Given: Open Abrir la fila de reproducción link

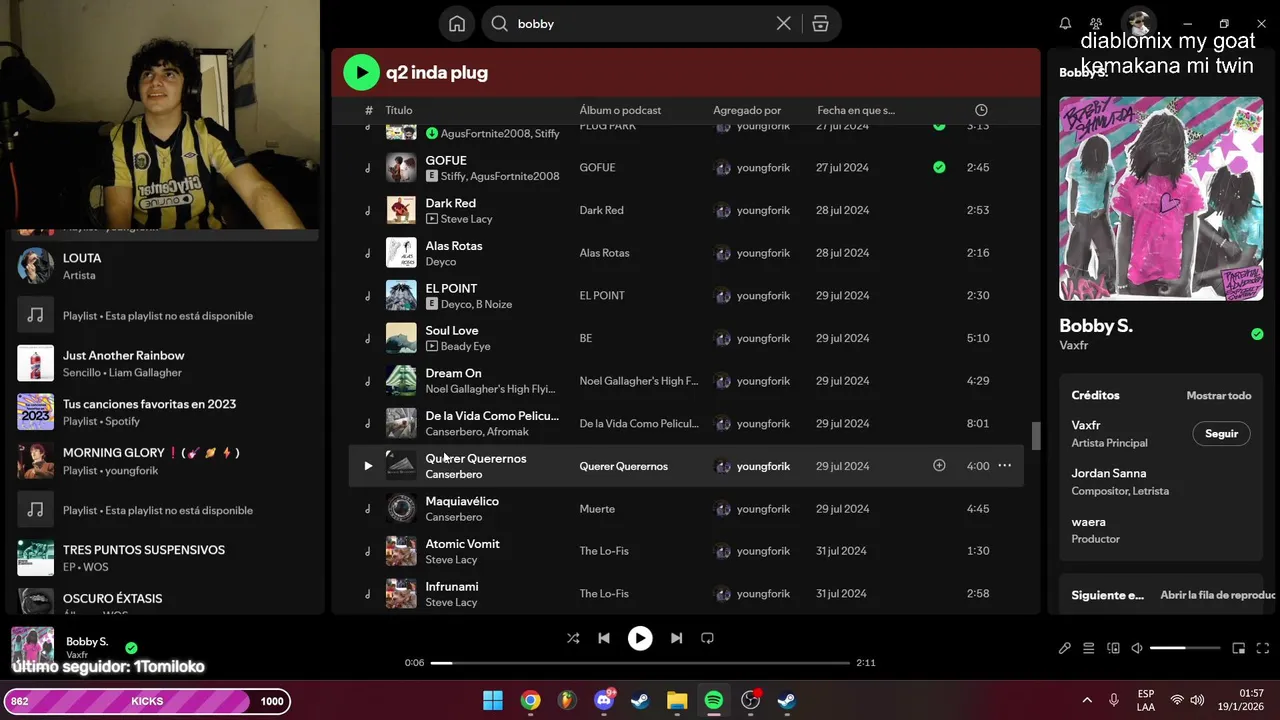Looking at the screenshot, I should coord(1218,595).
